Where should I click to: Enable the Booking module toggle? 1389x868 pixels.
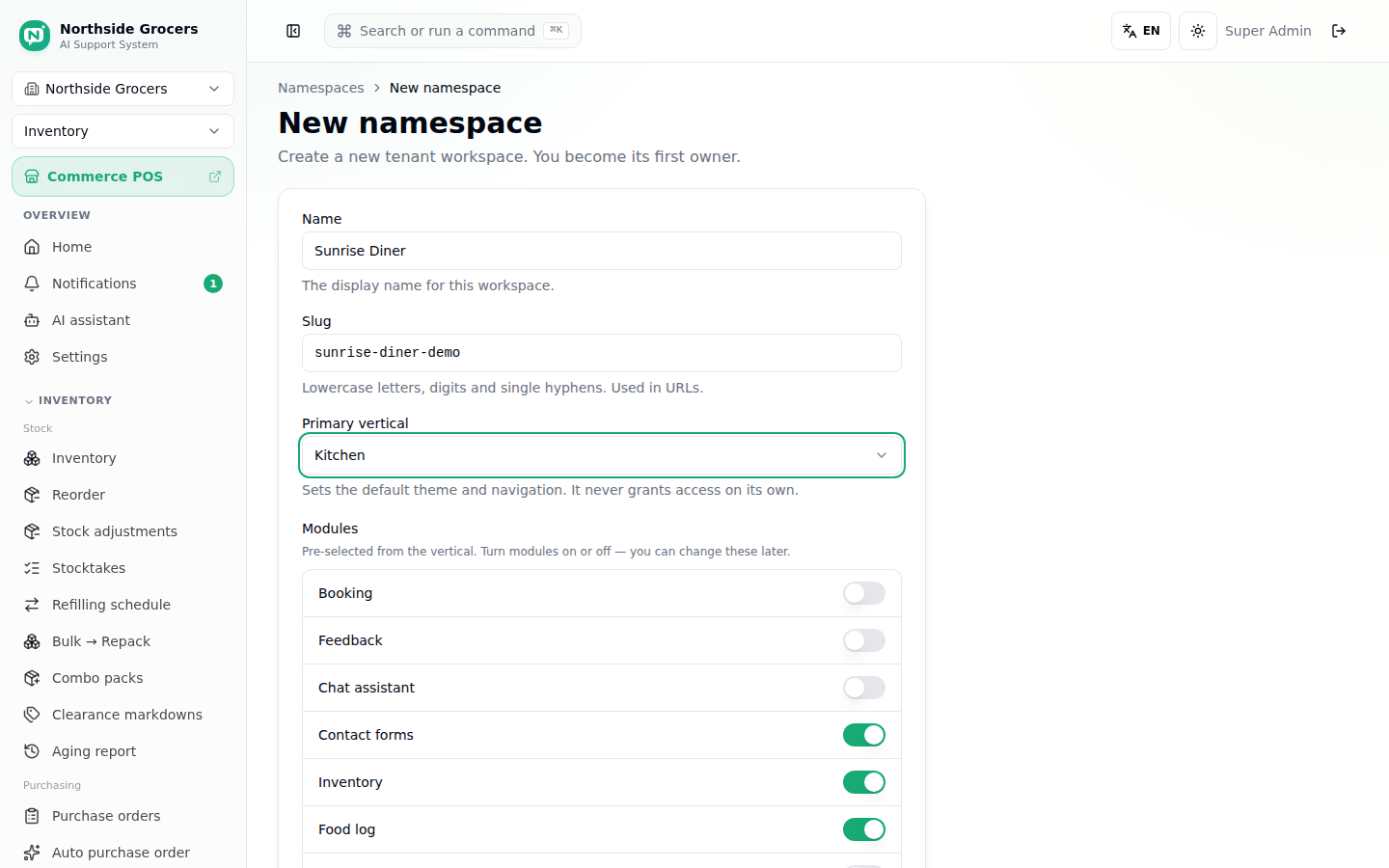coord(864,593)
